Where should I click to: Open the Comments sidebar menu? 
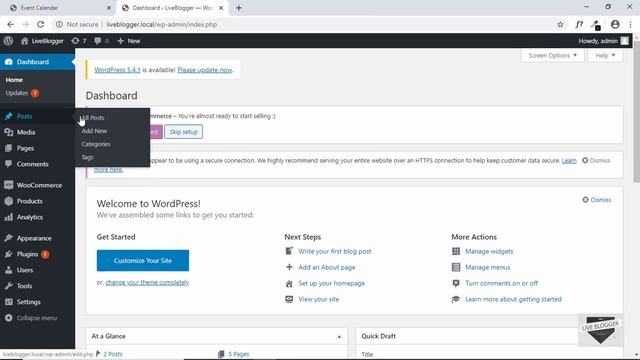tap(37, 164)
